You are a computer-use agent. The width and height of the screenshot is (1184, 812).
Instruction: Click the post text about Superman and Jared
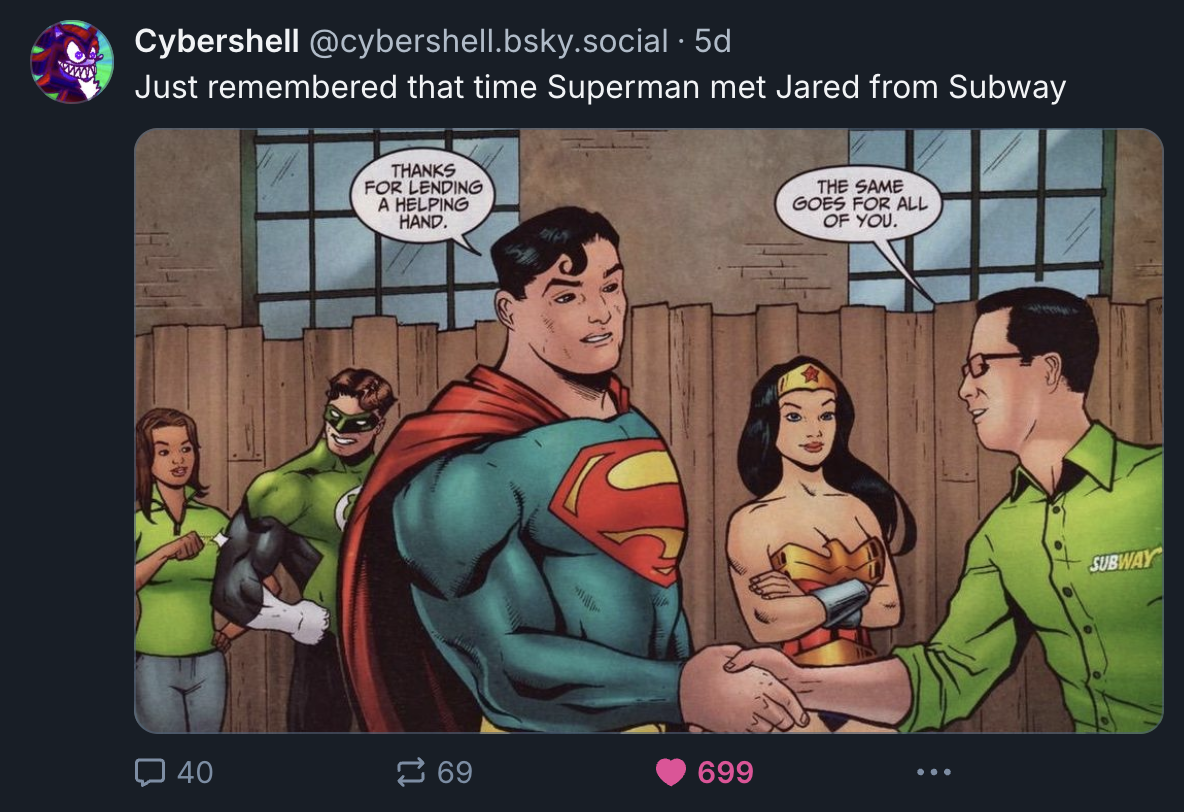600,87
